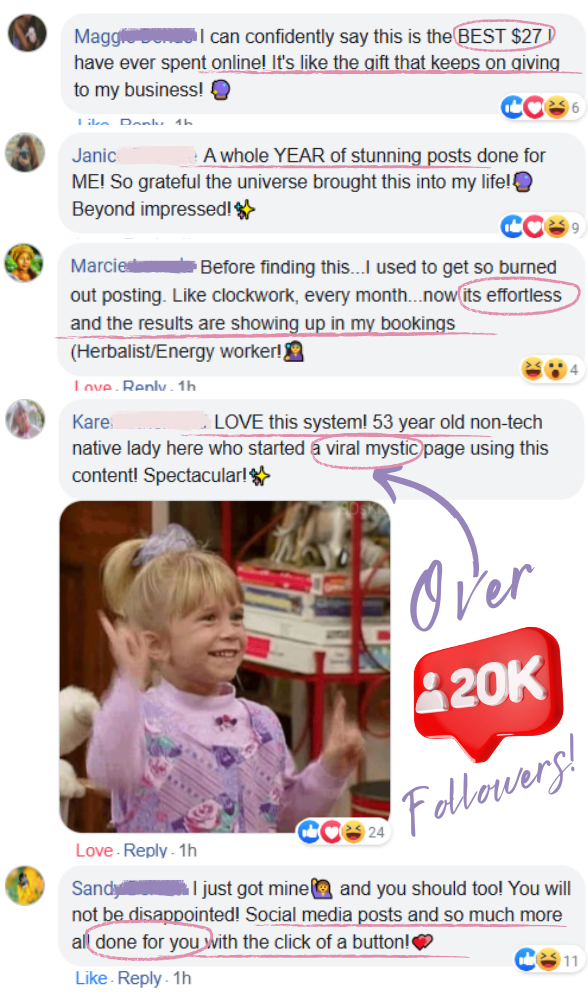Open Maggie's profile picture avatar

27,32
